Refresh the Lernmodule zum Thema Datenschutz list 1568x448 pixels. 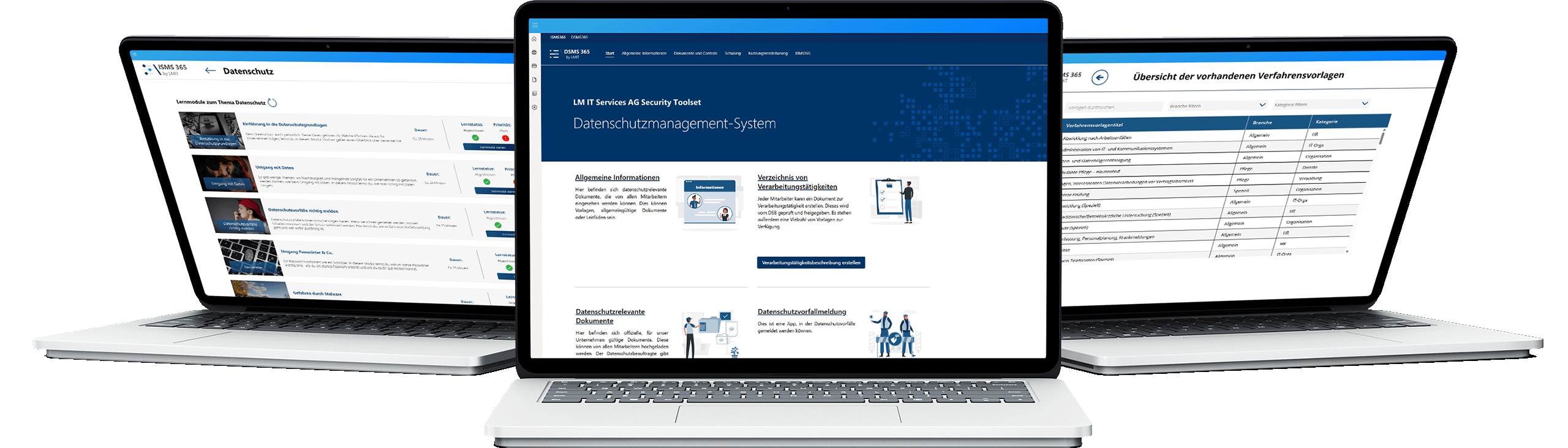tap(273, 102)
